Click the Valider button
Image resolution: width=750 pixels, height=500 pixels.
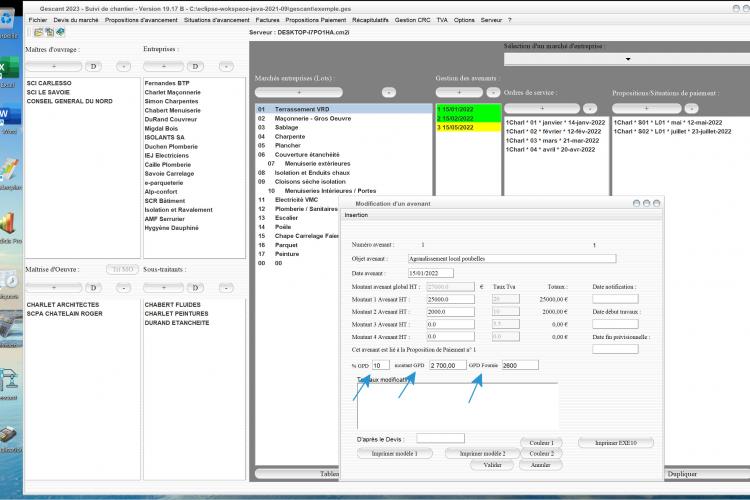[x=492, y=465]
